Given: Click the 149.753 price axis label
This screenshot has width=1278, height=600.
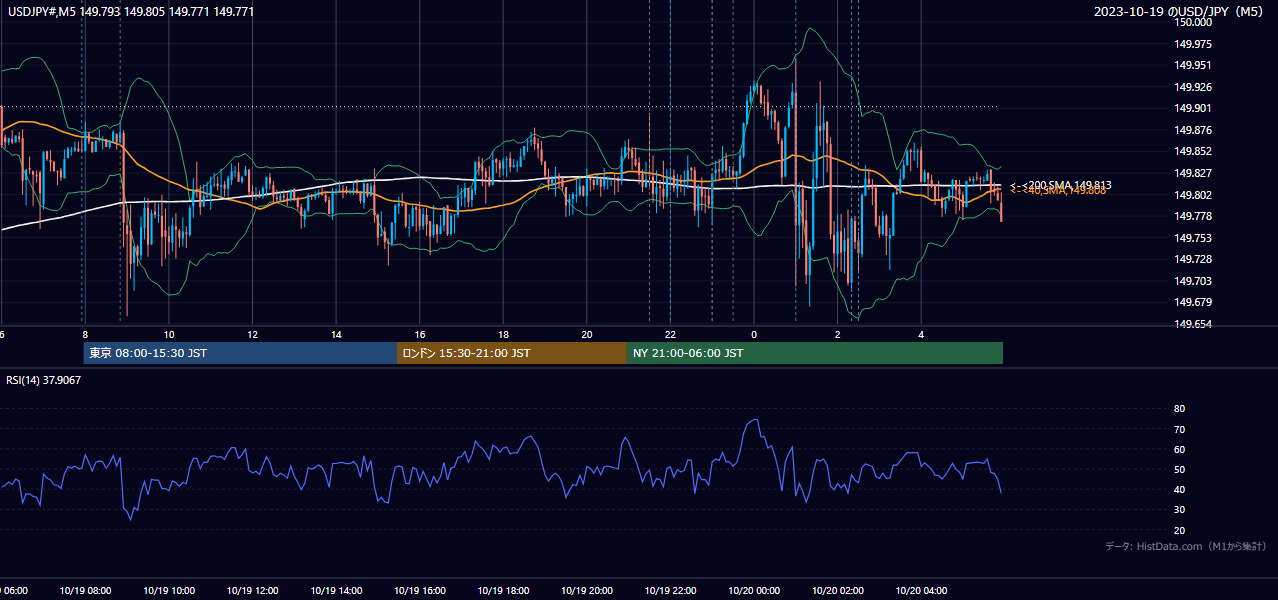Looking at the screenshot, I should [1193, 238].
